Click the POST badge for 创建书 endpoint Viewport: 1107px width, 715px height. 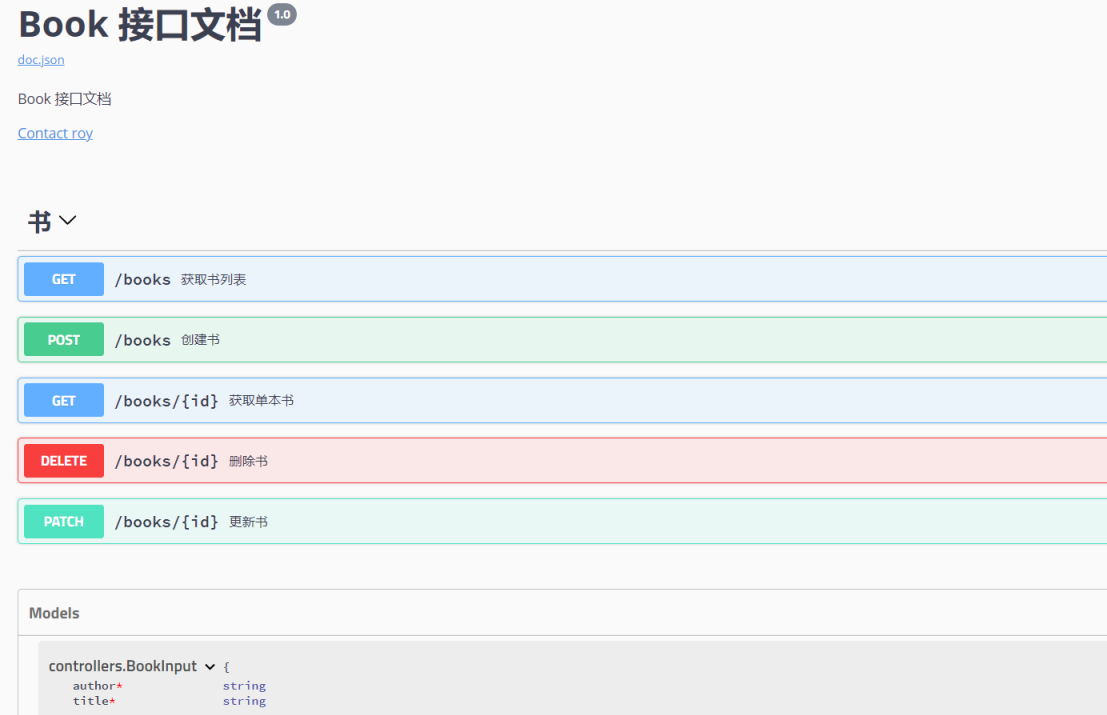pos(63,339)
